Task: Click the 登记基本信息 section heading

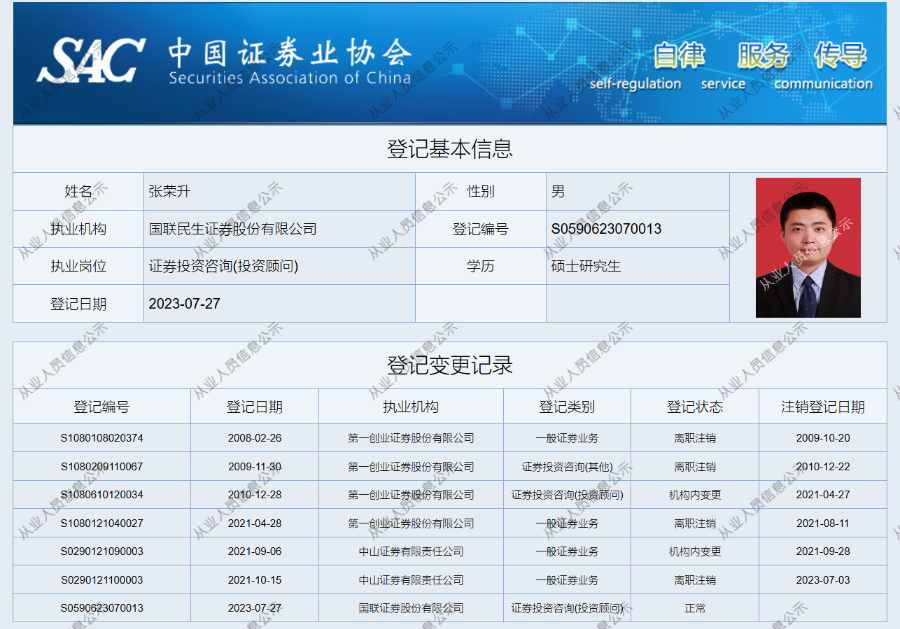Action: [x=449, y=149]
